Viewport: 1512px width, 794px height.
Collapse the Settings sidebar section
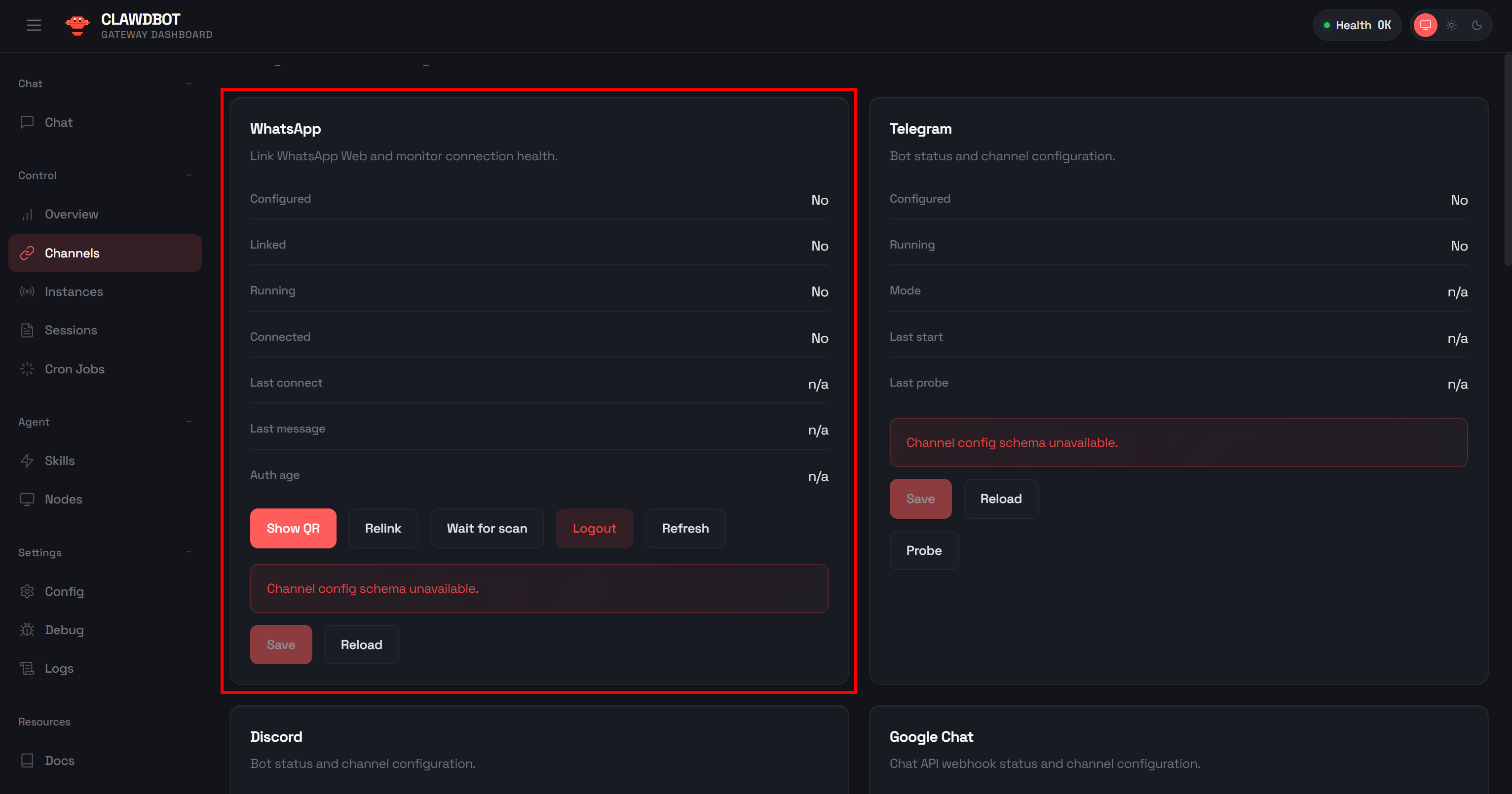(189, 552)
